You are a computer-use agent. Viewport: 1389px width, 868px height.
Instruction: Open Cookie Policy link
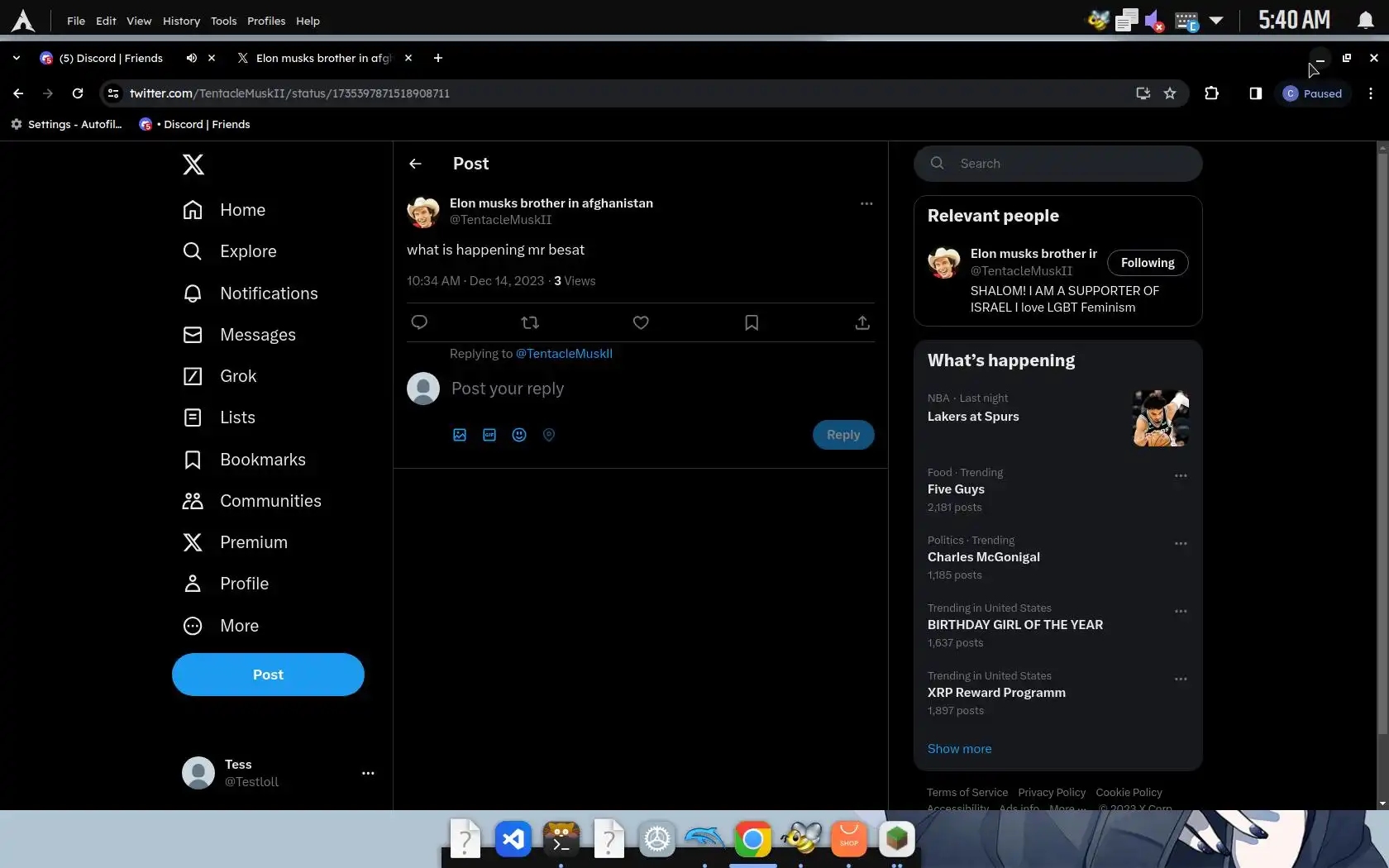[x=1129, y=793]
